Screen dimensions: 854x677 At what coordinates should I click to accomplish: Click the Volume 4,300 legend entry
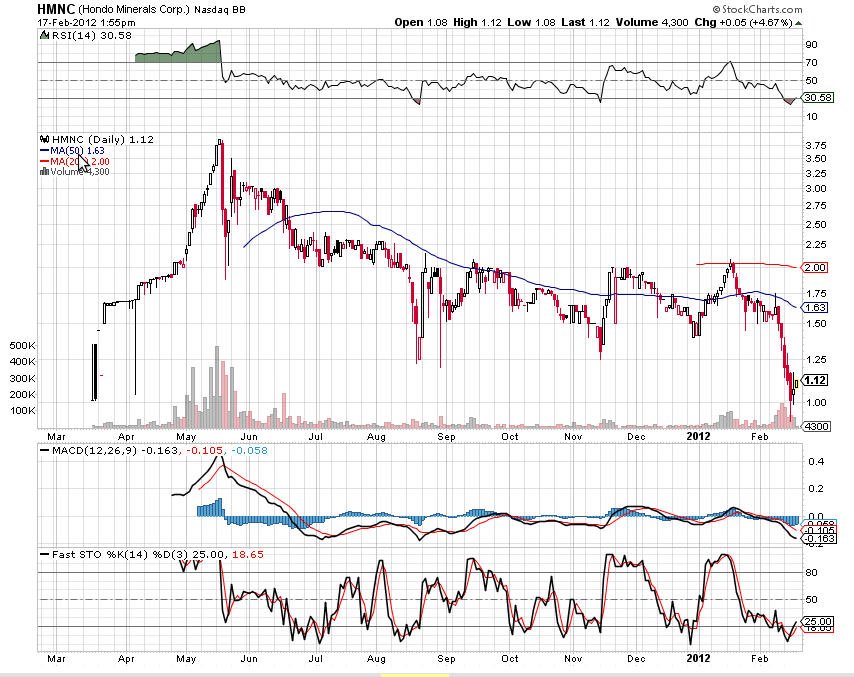(x=80, y=172)
